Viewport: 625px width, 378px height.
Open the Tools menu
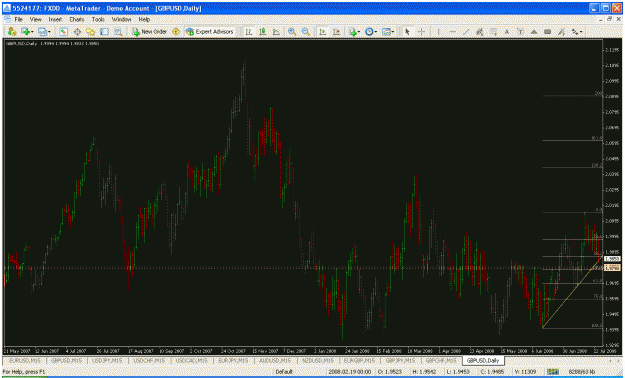pos(98,19)
